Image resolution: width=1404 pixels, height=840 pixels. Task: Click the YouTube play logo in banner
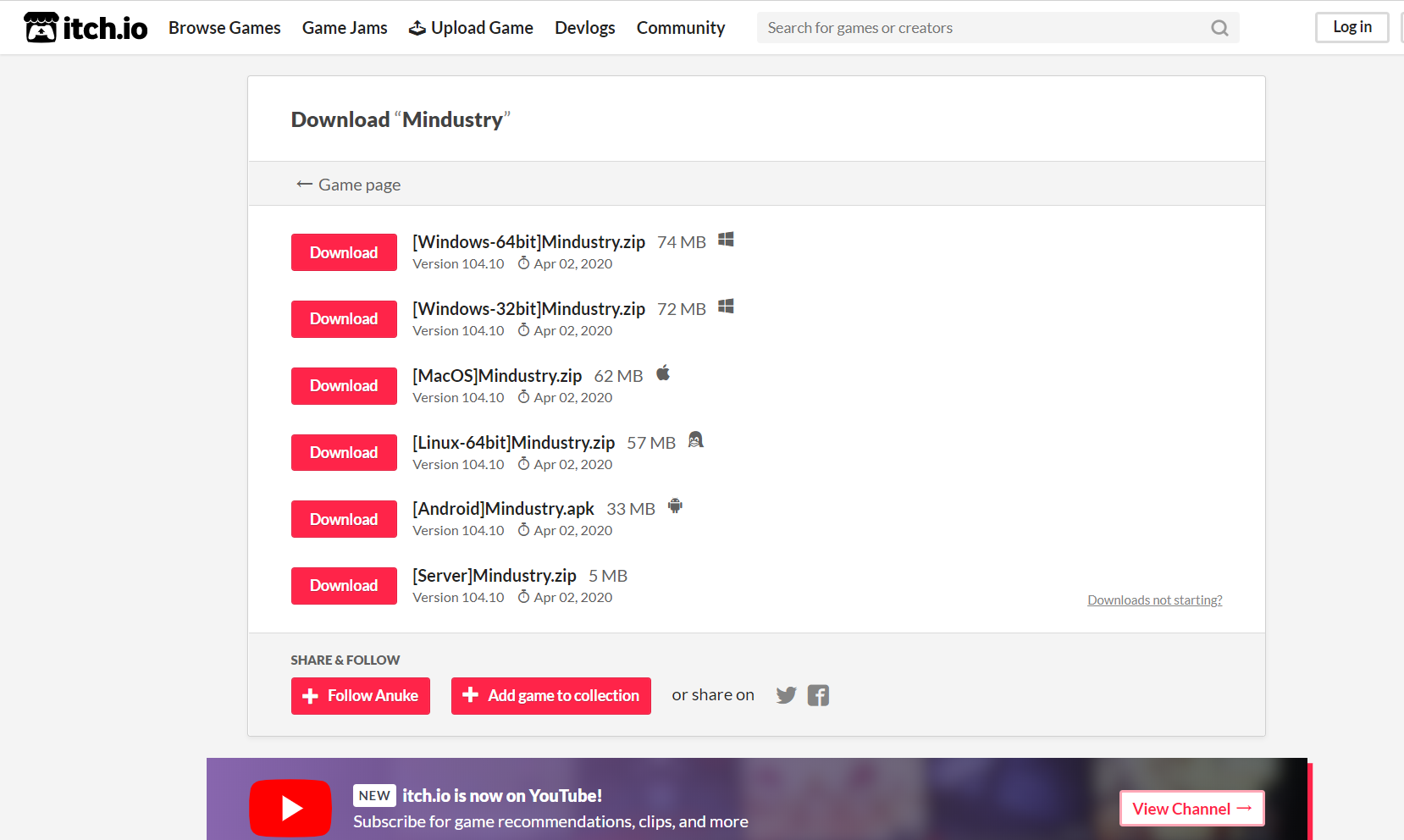[x=290, y=808]
